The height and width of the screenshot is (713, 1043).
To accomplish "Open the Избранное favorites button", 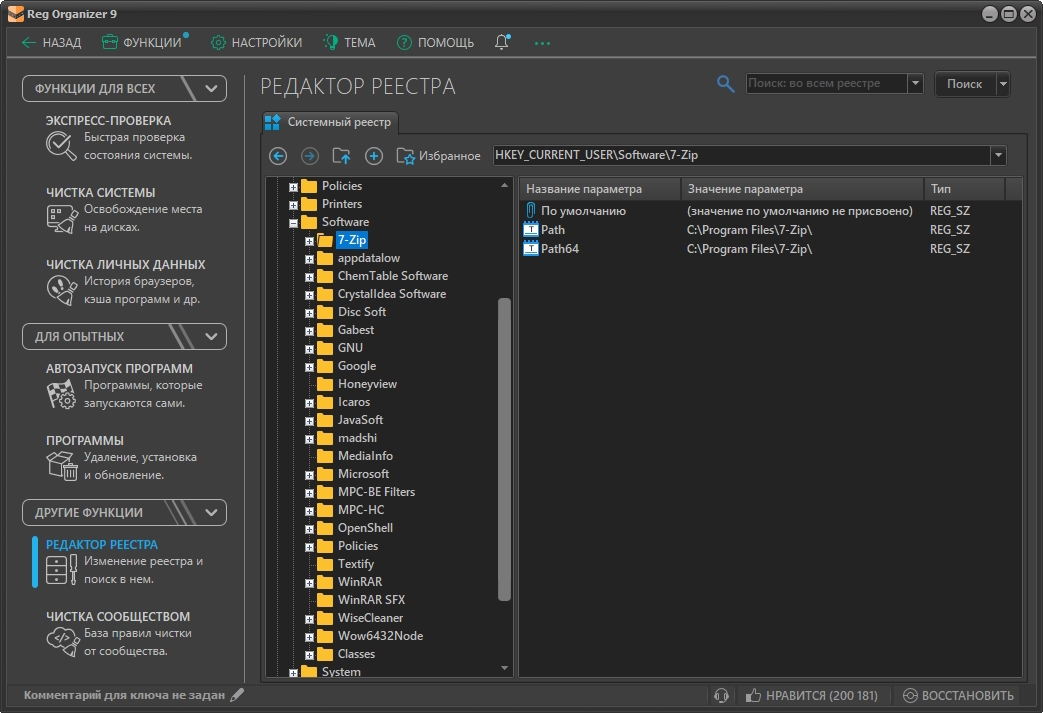I will tap(438, 156).
